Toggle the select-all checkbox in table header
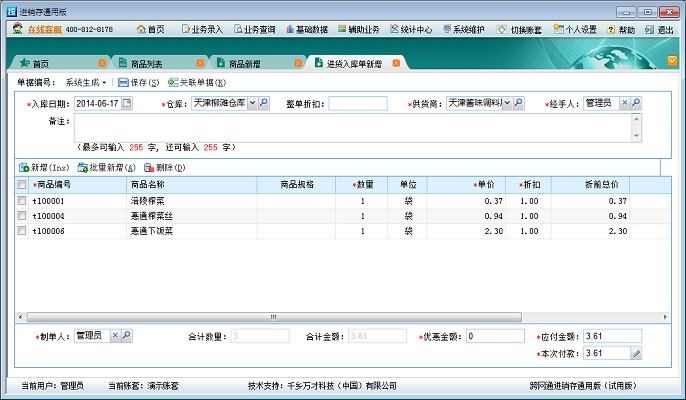Image resolution: width=686 pixels, height=400 pixels. (22, 185)
